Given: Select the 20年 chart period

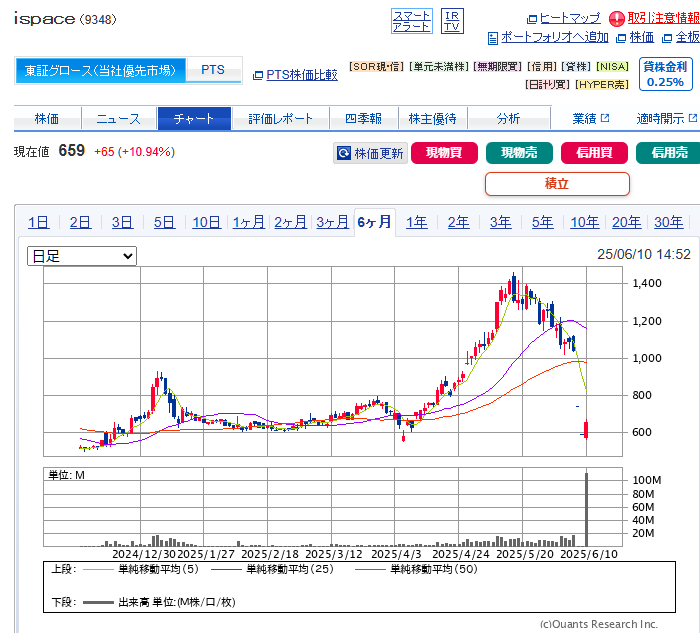Looking at the screenshot, I should pos(627,222).
